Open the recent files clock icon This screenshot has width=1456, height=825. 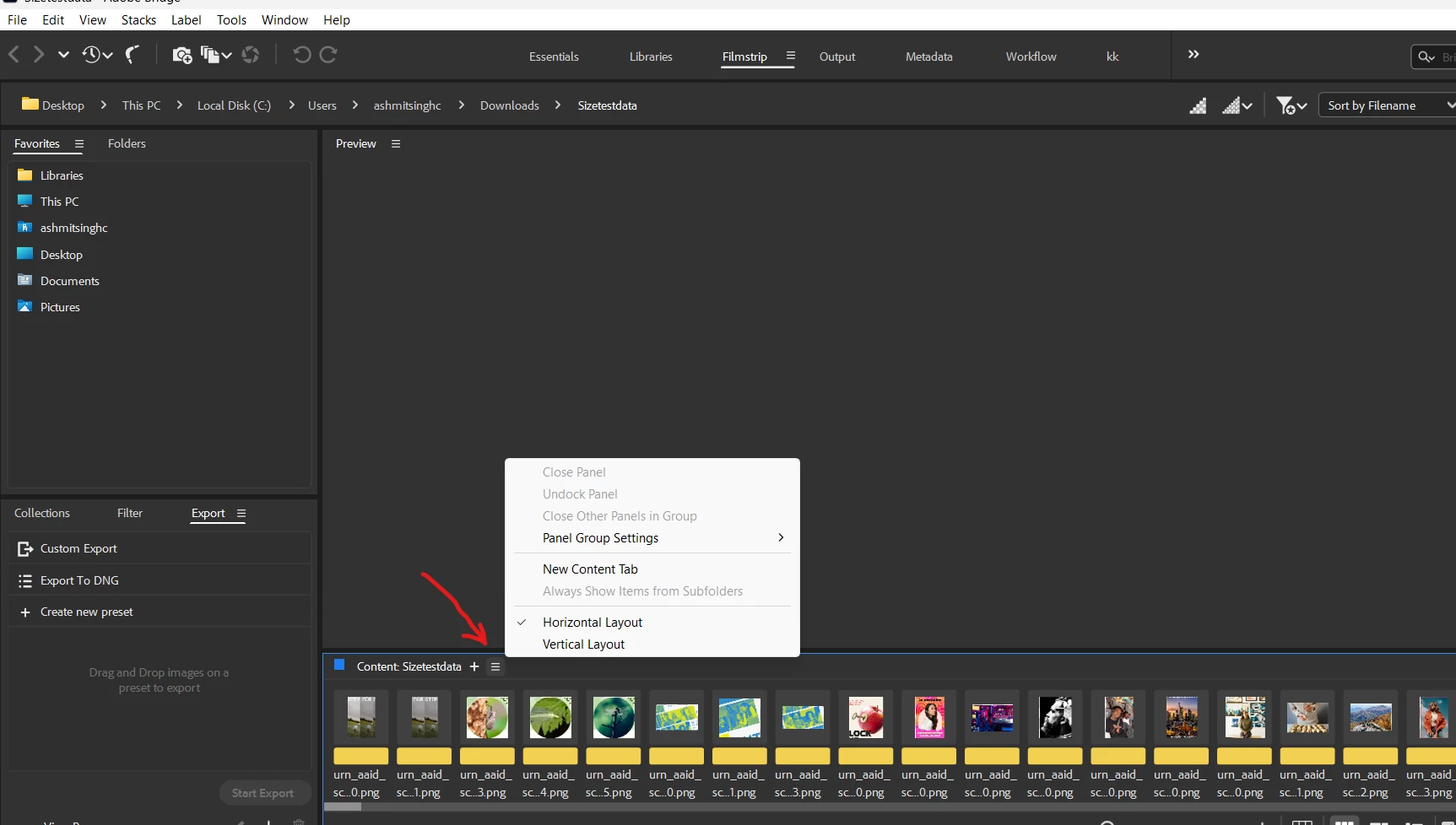point(91,55)
